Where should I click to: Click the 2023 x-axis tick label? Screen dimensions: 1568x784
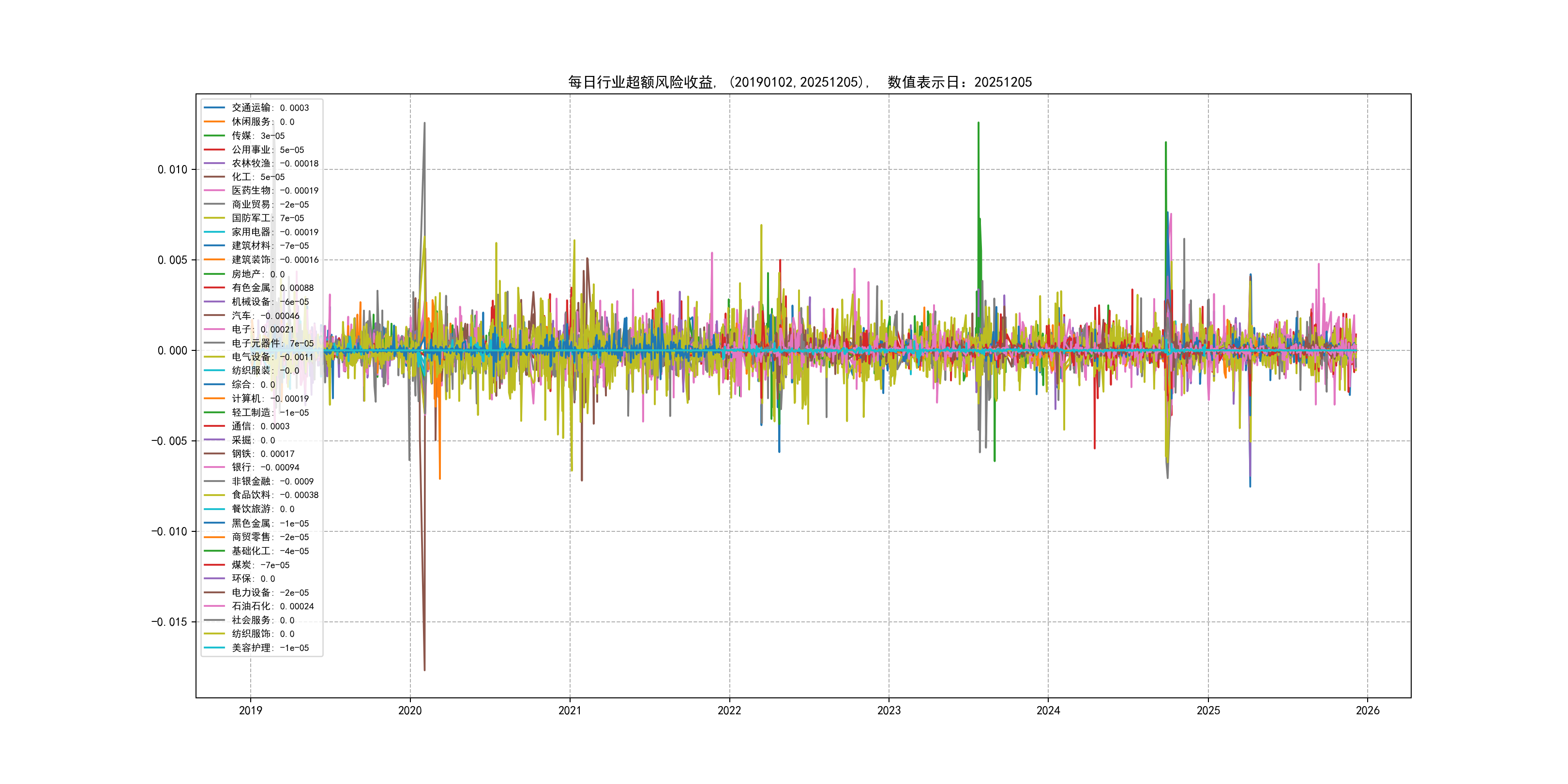(889, 710)
